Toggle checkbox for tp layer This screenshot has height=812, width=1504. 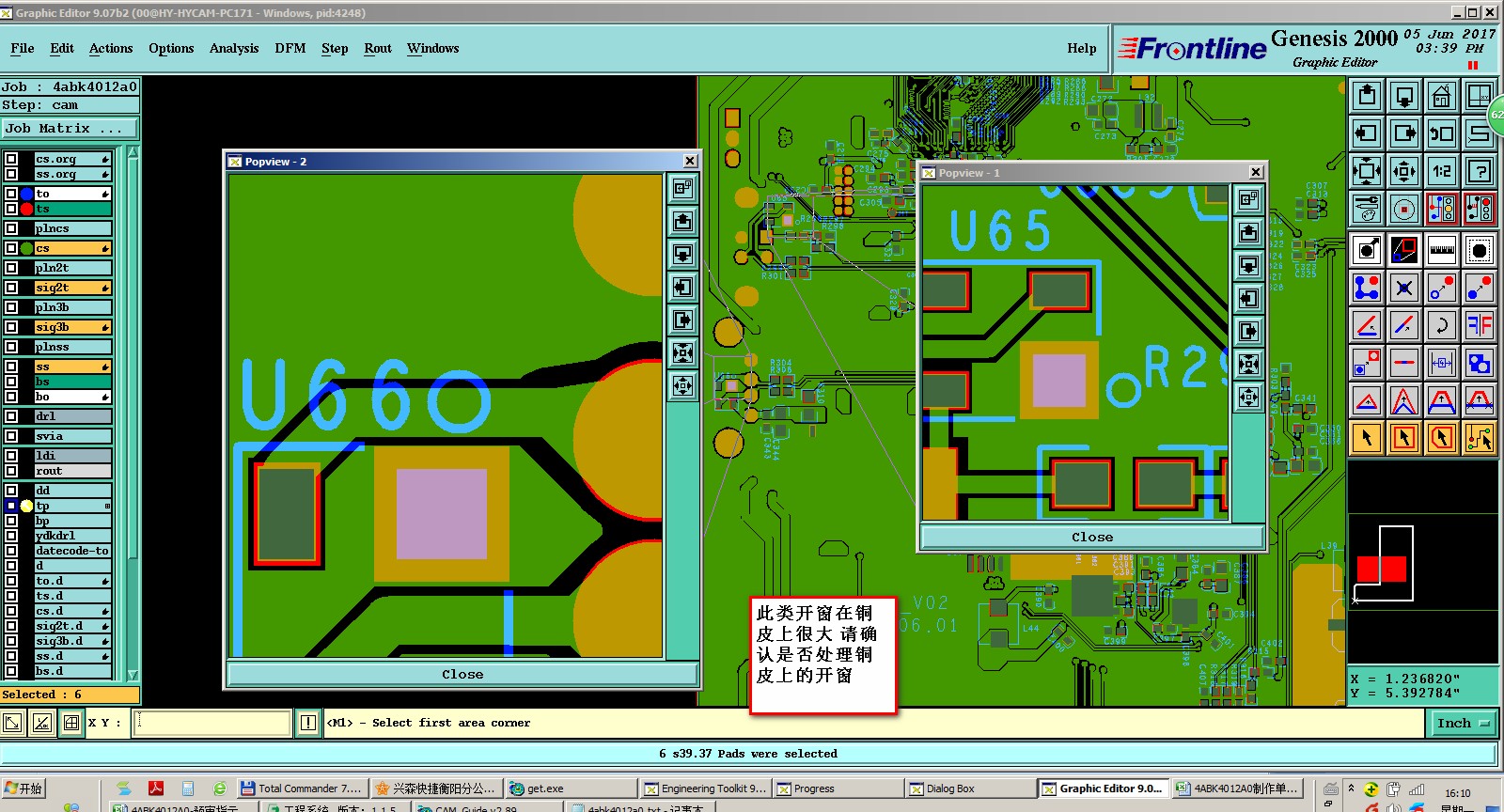tap(11, 506)
